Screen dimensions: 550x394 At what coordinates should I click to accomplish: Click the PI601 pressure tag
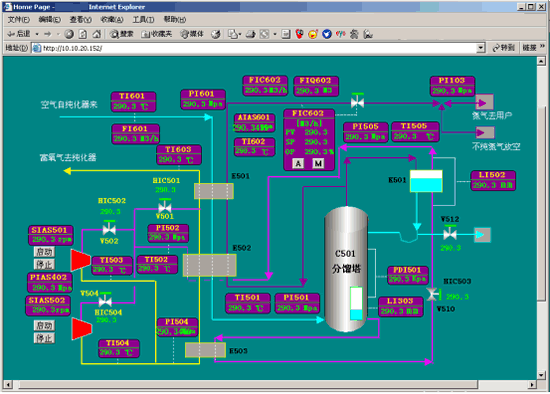(203, 99)
